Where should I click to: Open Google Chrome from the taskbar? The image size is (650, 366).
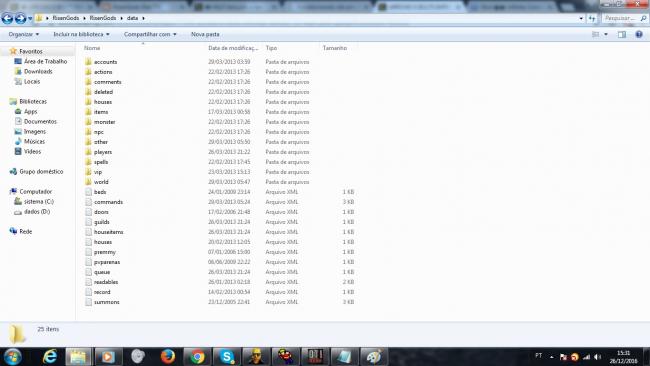pyautogui.click(x=197, y=356)
